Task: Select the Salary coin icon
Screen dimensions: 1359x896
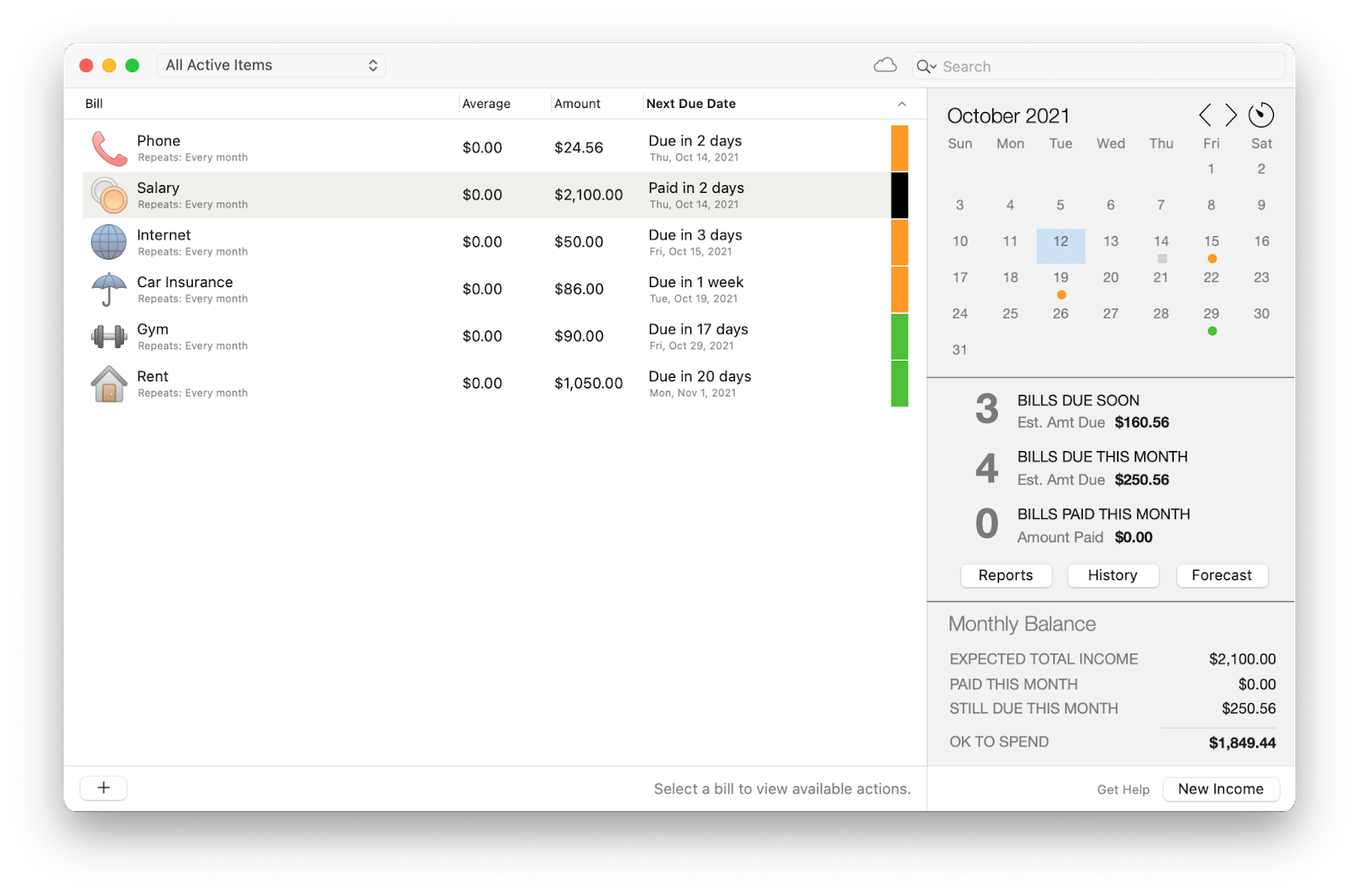Action: coord(108,194)
